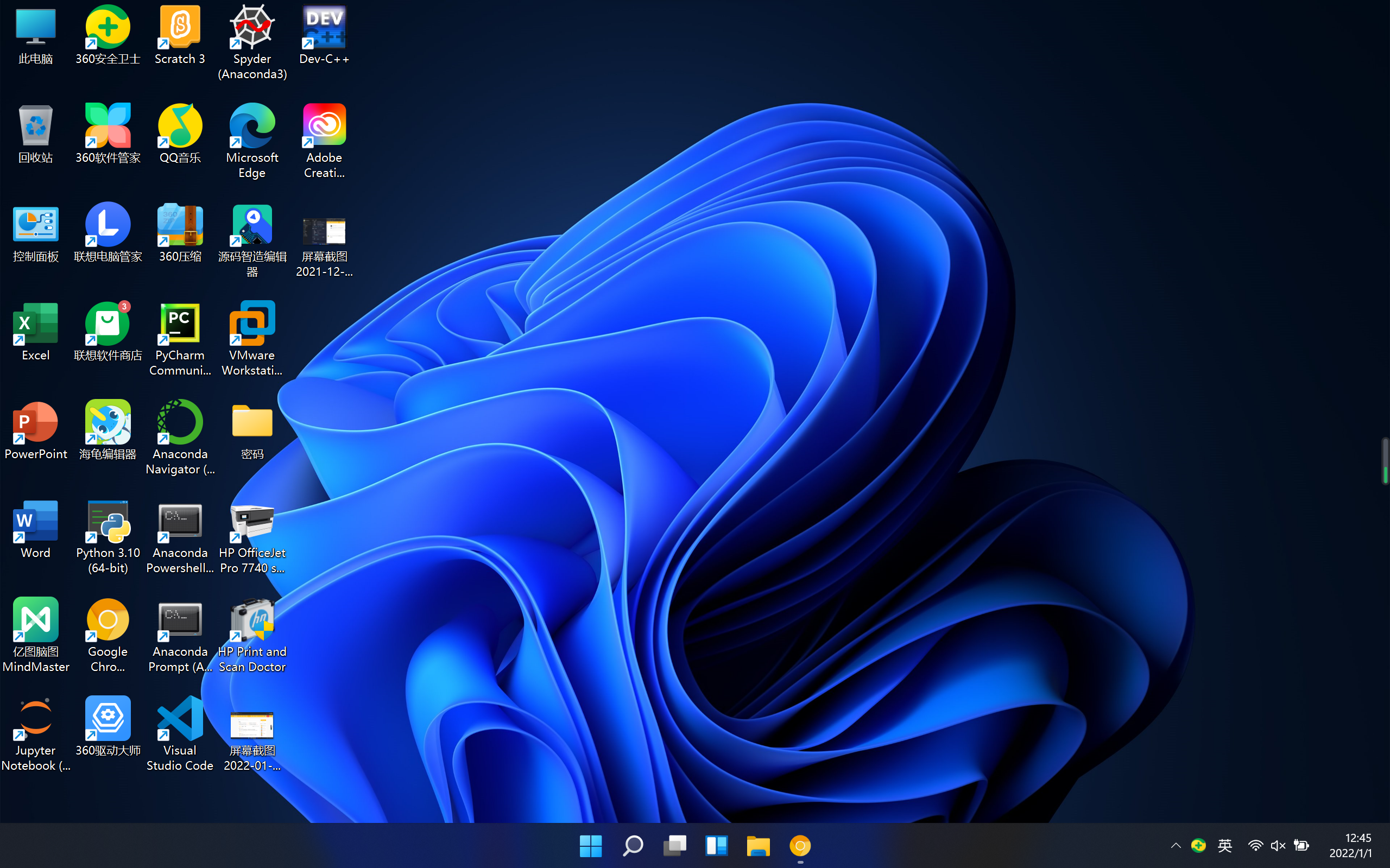Select the Visual Studio Code shortcut
The image size is (1390, 868).
[x=180, y=735]
